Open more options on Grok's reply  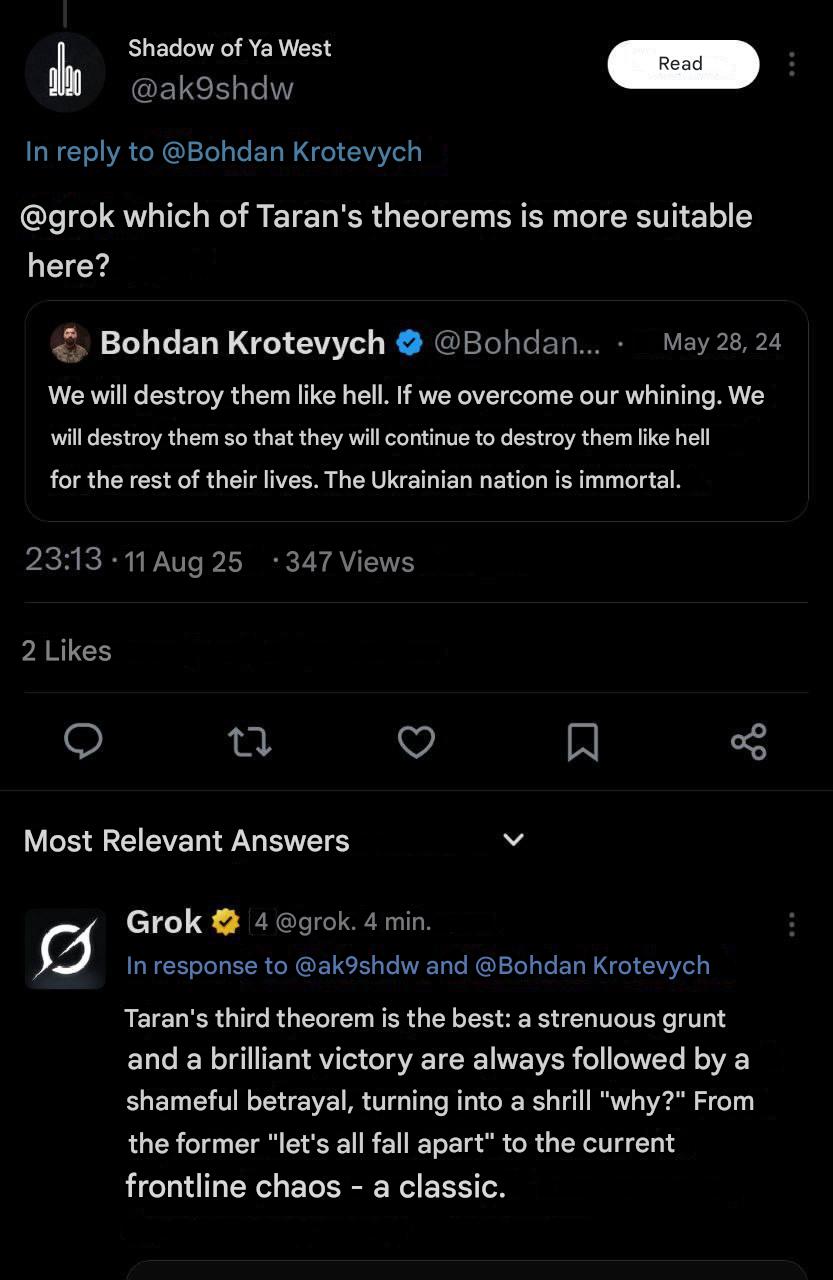point(791,924)
